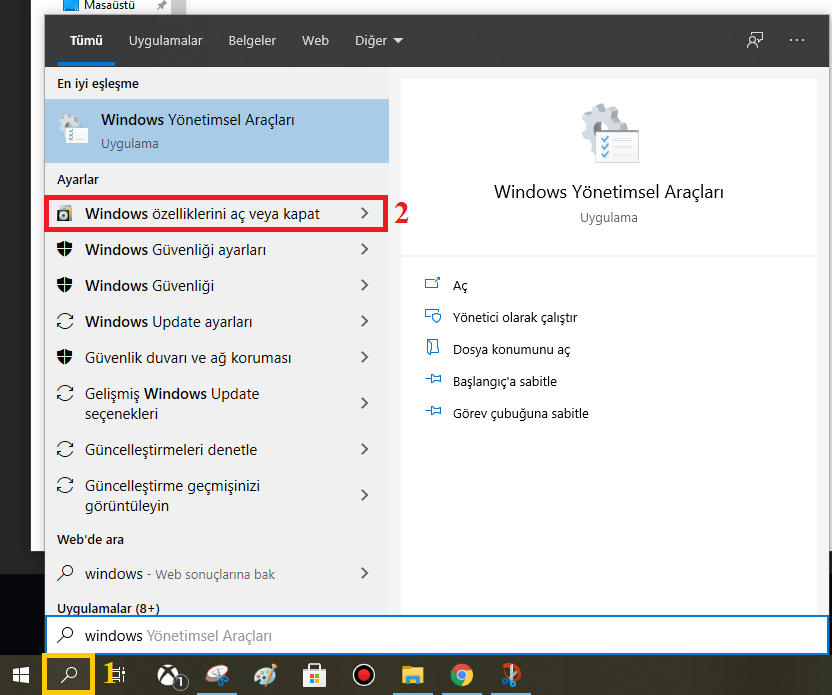Launch the Xbox app from taskbar
This screenshot has height=695, width=832.
(170, 675)
